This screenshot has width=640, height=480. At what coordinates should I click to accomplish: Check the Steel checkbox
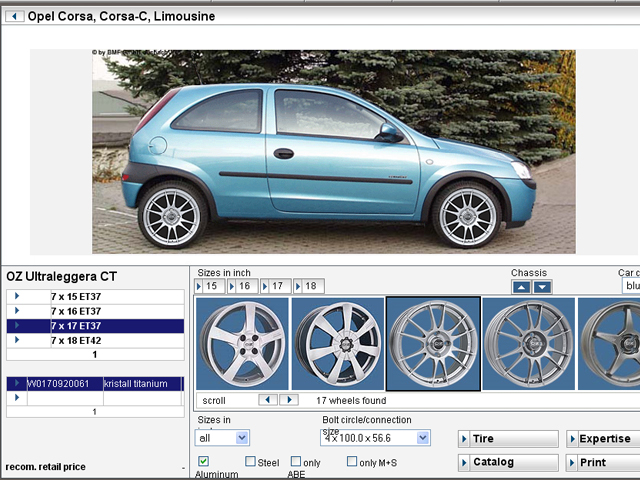pyautogui.click(x=250, y=461)
